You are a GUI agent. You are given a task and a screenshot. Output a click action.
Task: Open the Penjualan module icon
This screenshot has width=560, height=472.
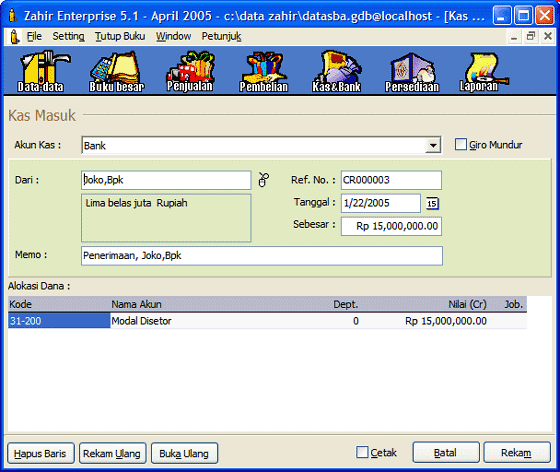[190, 71]
